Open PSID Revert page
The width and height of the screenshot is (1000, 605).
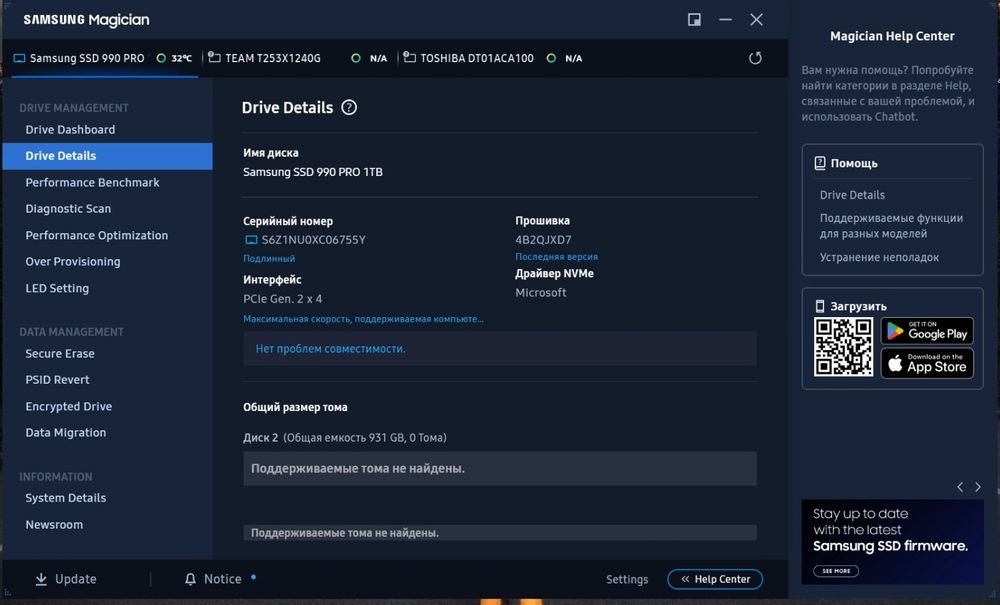tap(57, 379)
